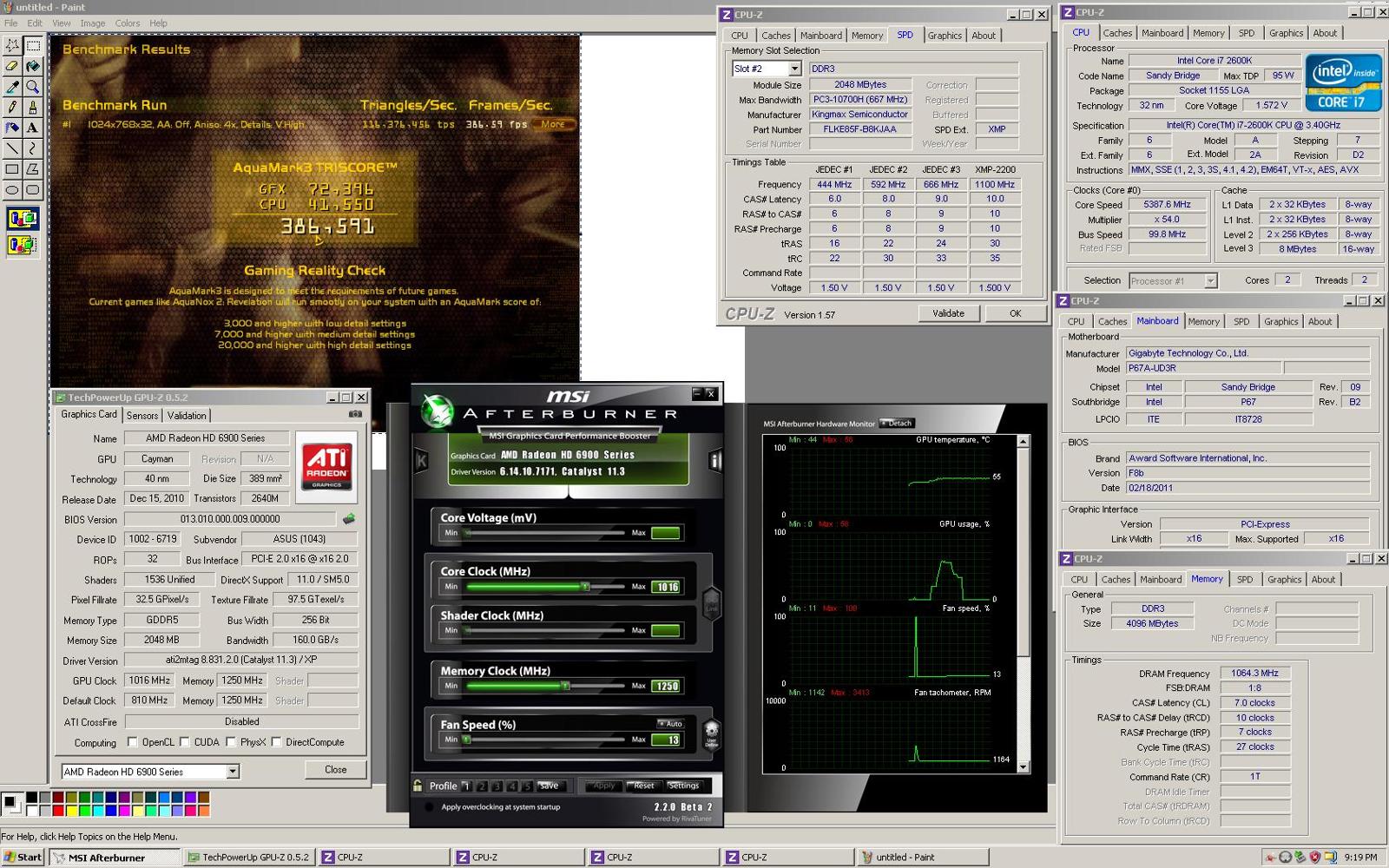
Task: Adjust the Fan Speed slider handle
Action: 466,740
